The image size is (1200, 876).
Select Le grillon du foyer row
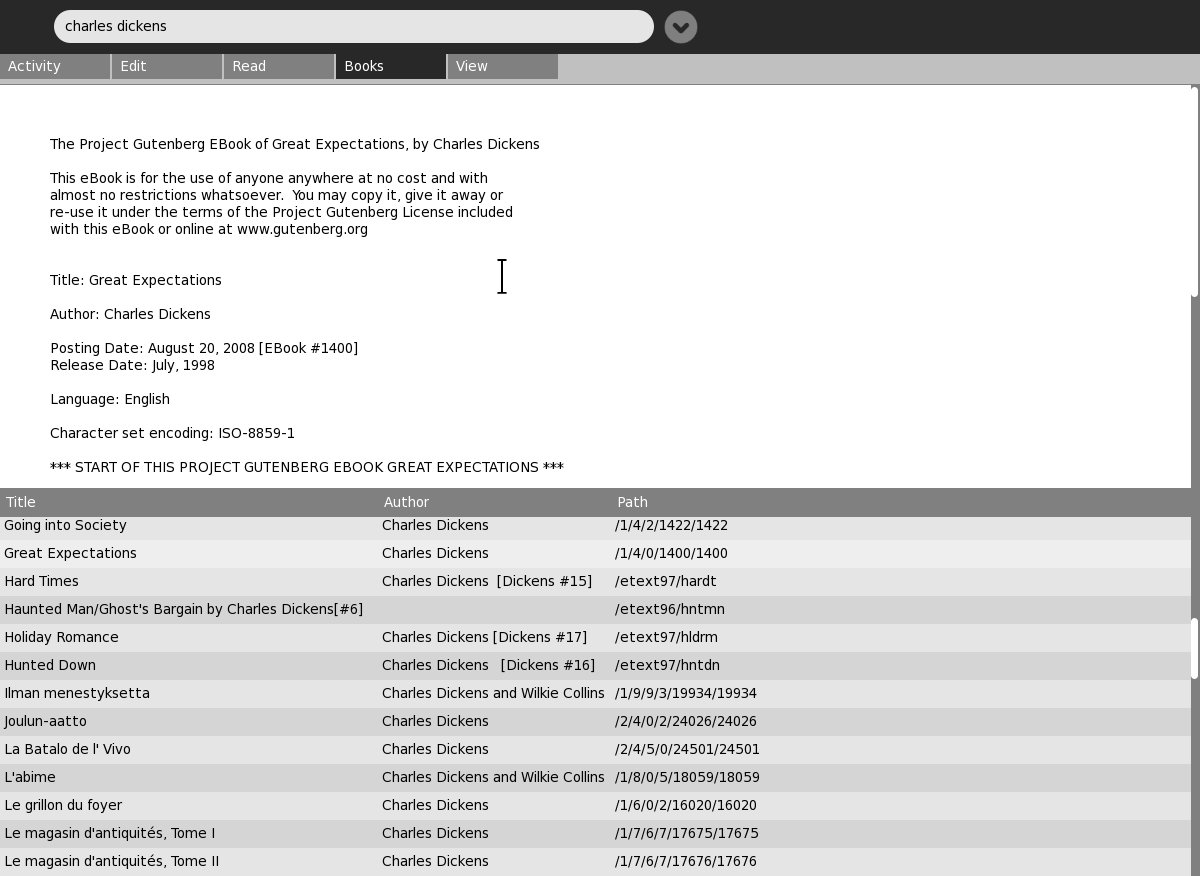coord(63,805)
